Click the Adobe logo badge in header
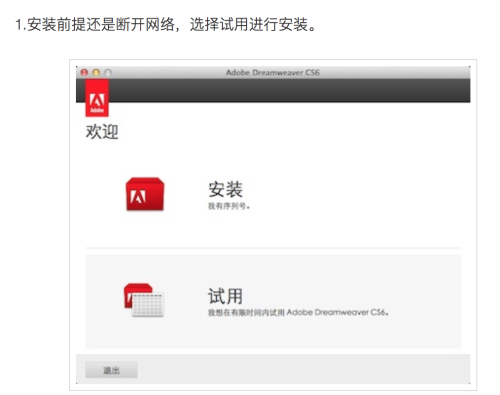Image resolution: width=500 pixels, height=395 pixels. [97, 98]
